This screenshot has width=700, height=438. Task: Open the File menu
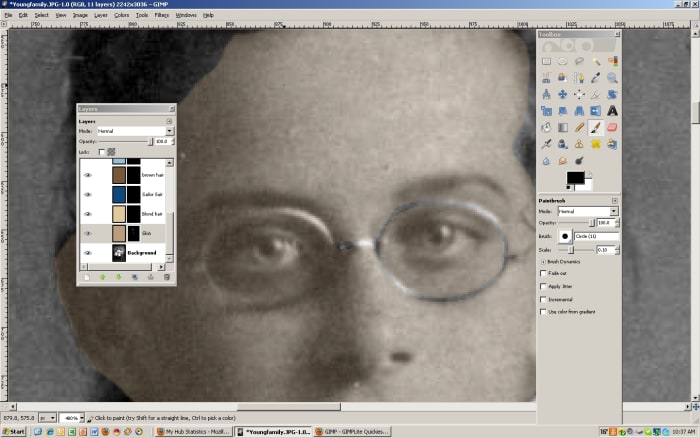(x=8, y=15)
